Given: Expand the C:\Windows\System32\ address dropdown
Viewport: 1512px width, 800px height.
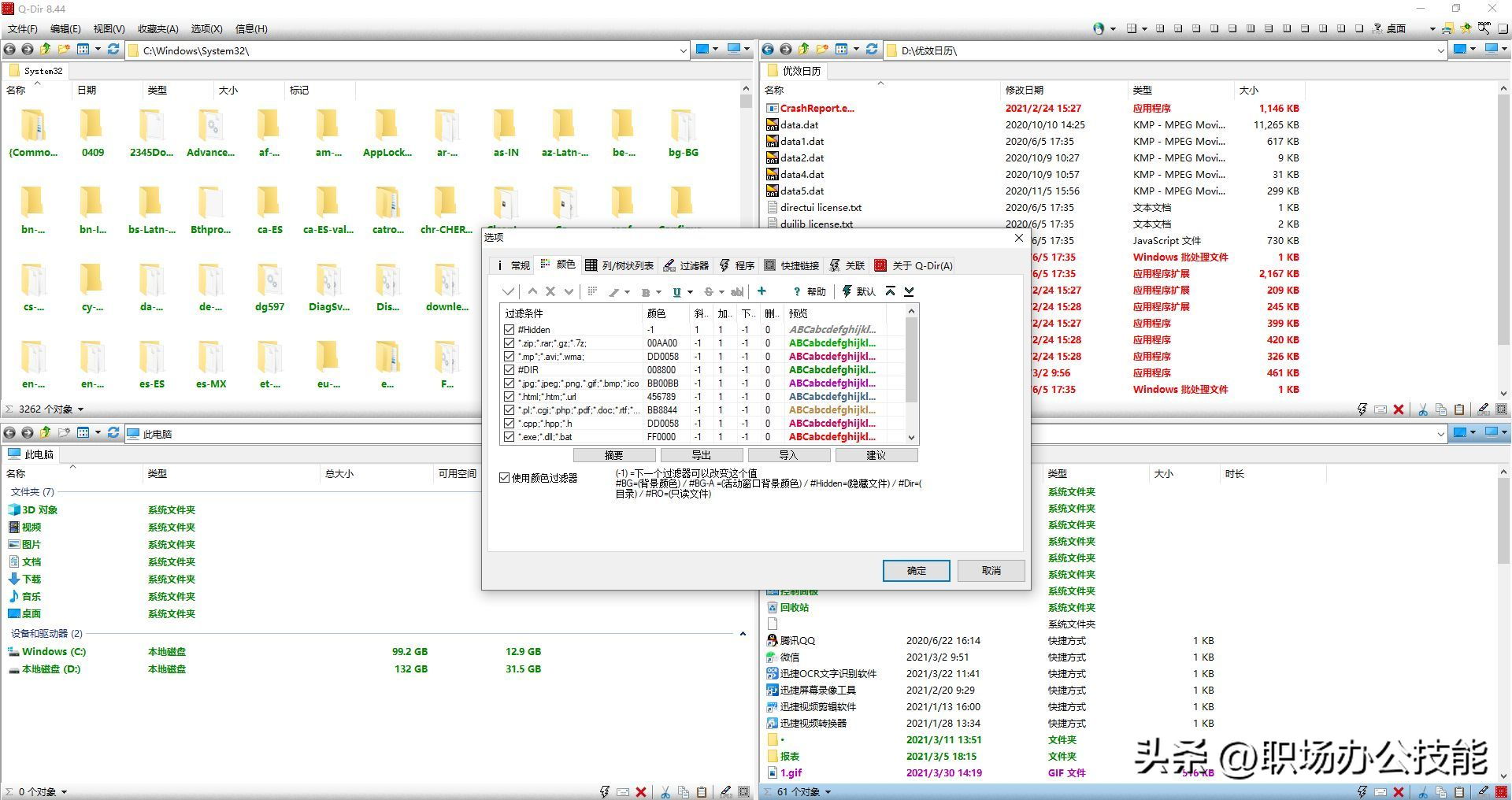Looking at the screenshot, I should coord(683,50).
